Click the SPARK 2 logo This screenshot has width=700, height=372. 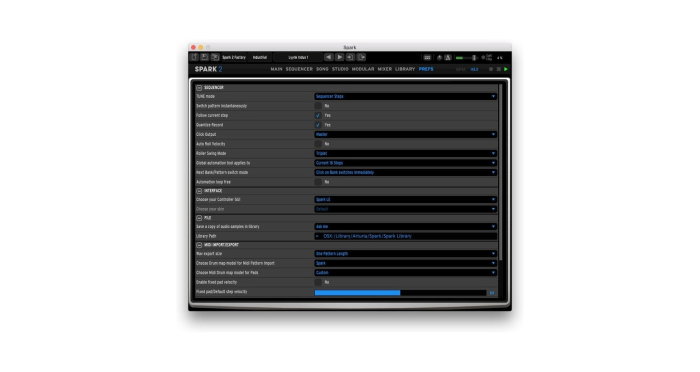(x=208, y=69)
